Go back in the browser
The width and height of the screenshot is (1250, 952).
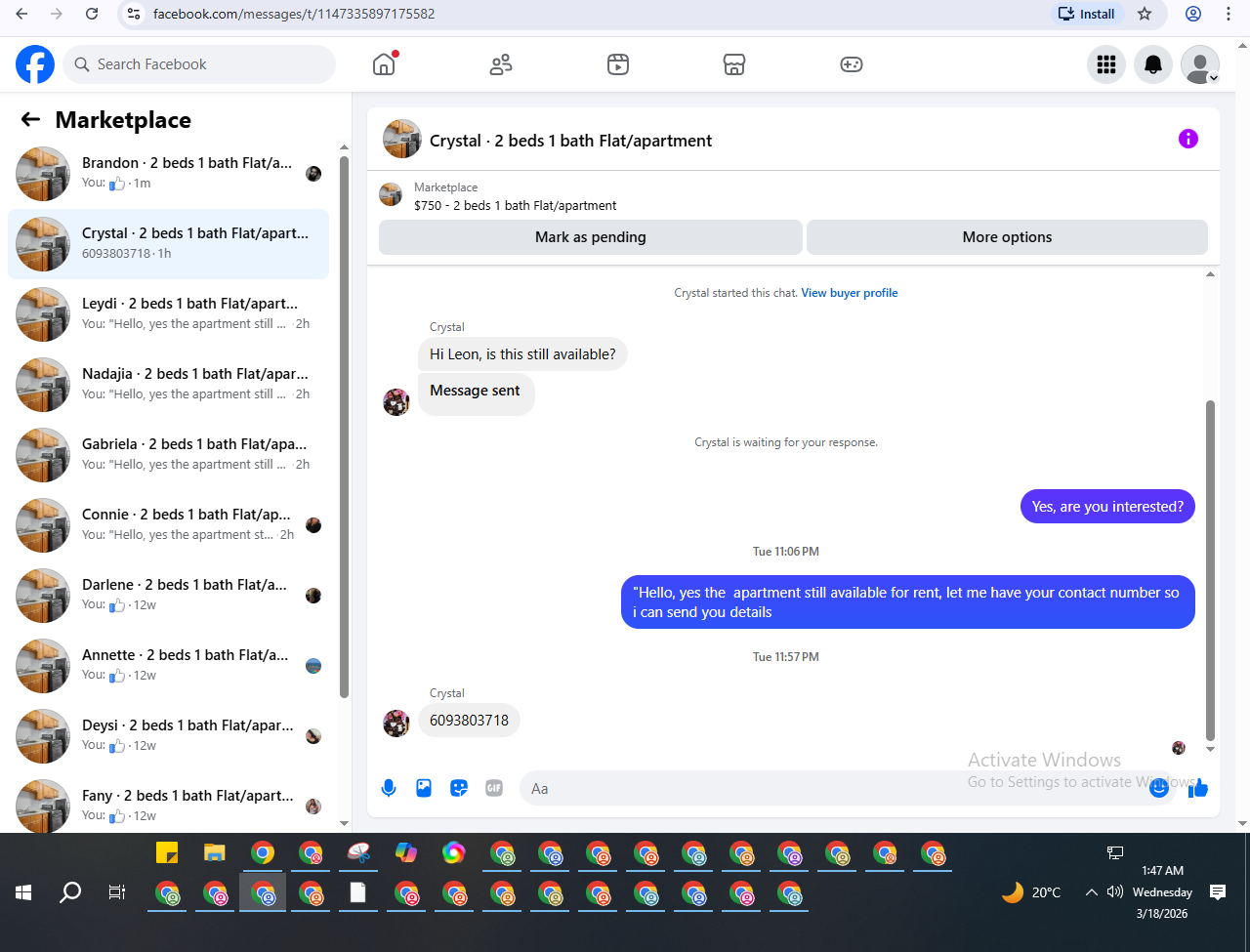pyautogui.click(x=21, y=14)
